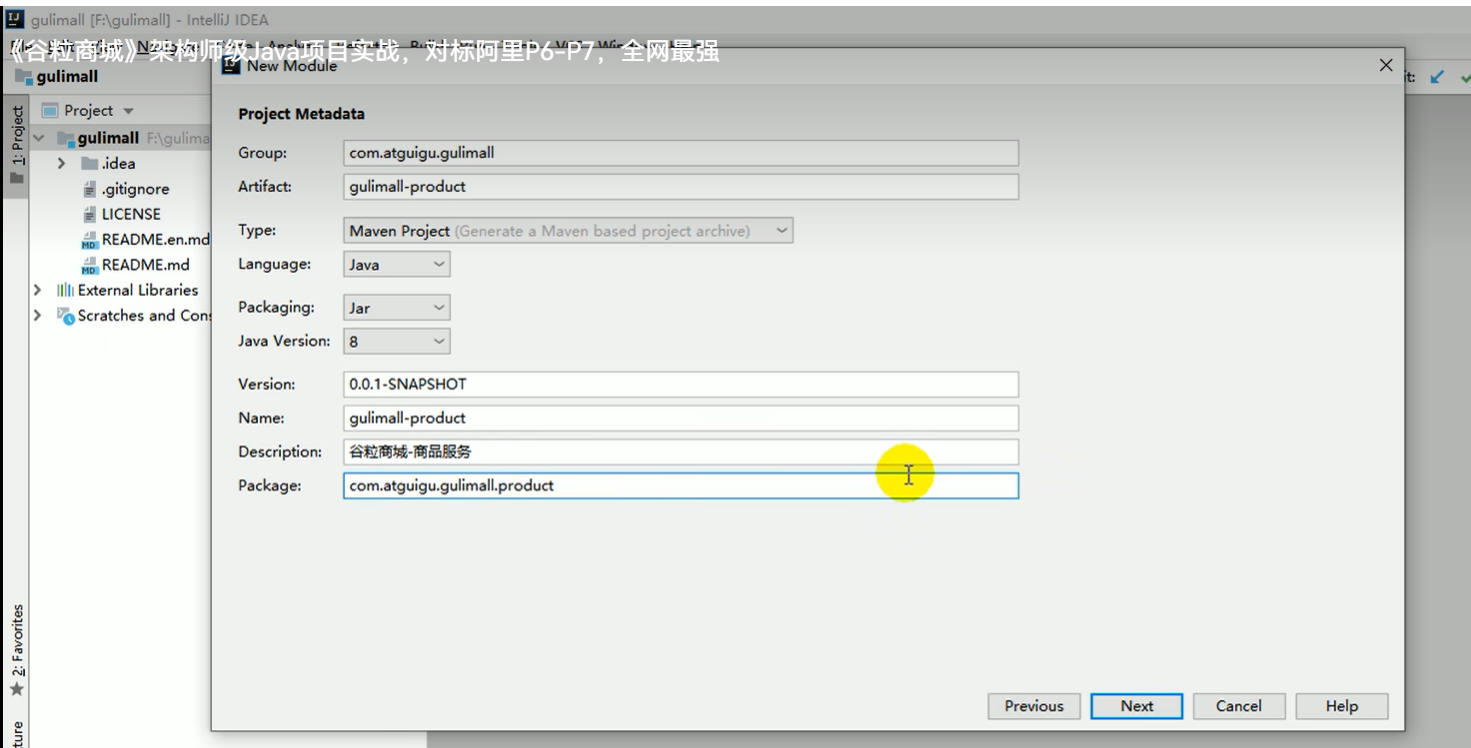This screenshot has height=748, width=1471.
Task: Select README.md file
Action: tap(135, 265)
